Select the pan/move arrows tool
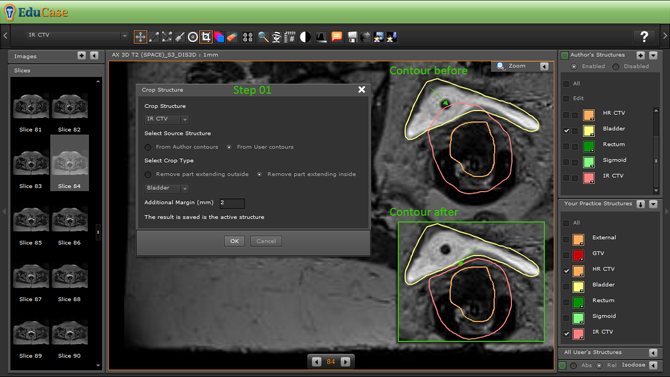 [x=140, y=37]
